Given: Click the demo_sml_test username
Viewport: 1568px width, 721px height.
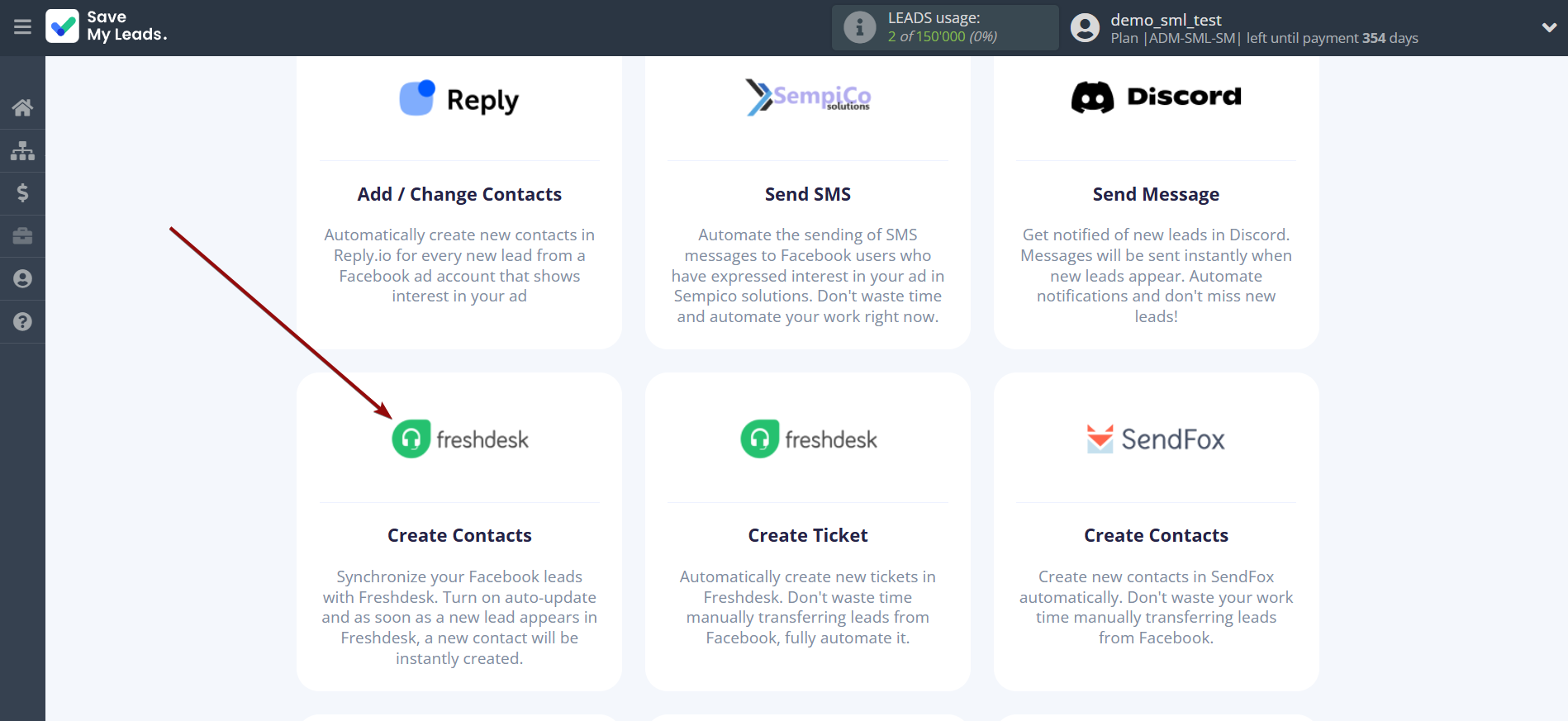Looking at the screenshot, I should 1165,20.
